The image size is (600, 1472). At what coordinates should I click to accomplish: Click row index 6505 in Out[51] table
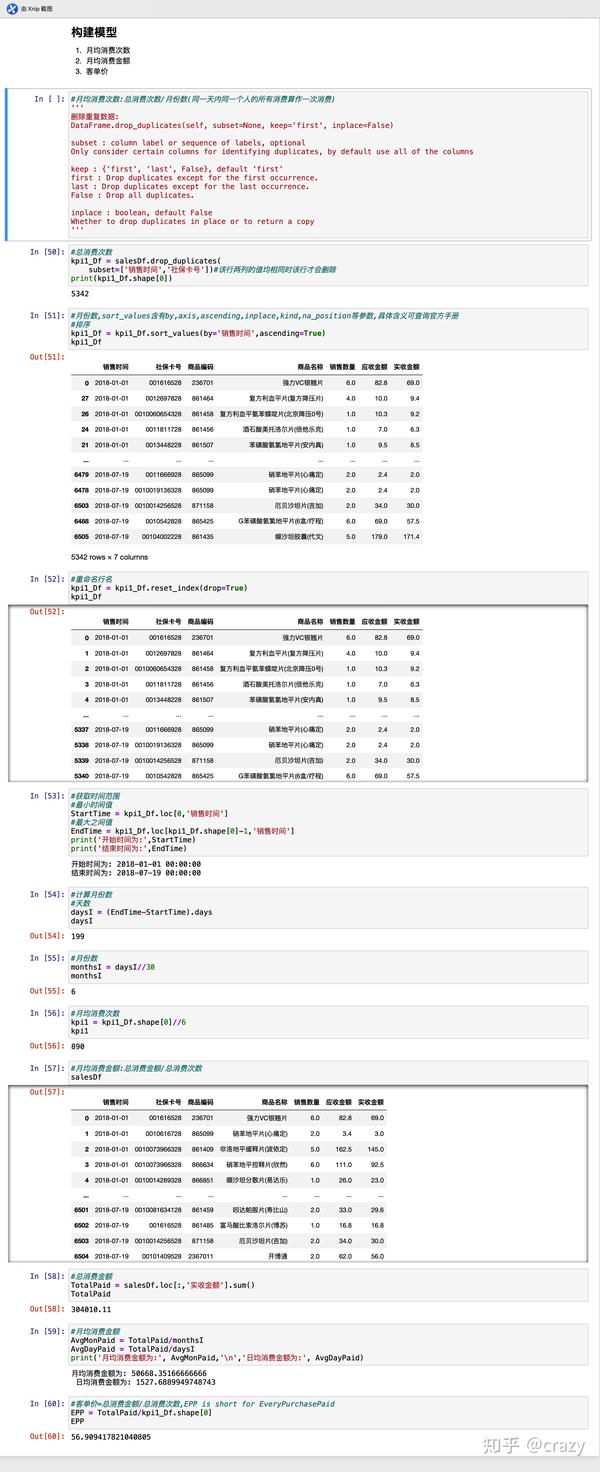point(81,536)
